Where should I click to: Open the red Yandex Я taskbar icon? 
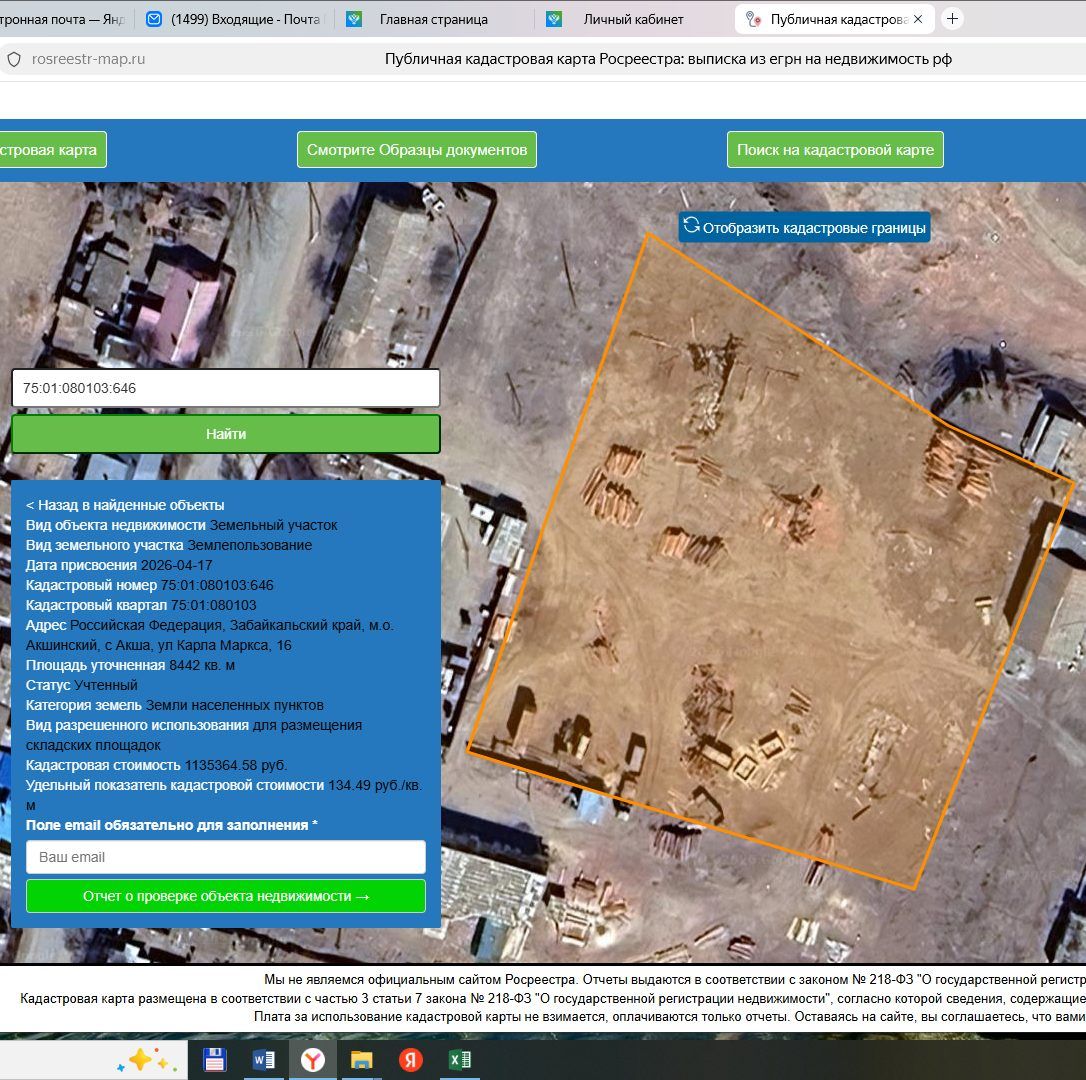point(411,1060)
